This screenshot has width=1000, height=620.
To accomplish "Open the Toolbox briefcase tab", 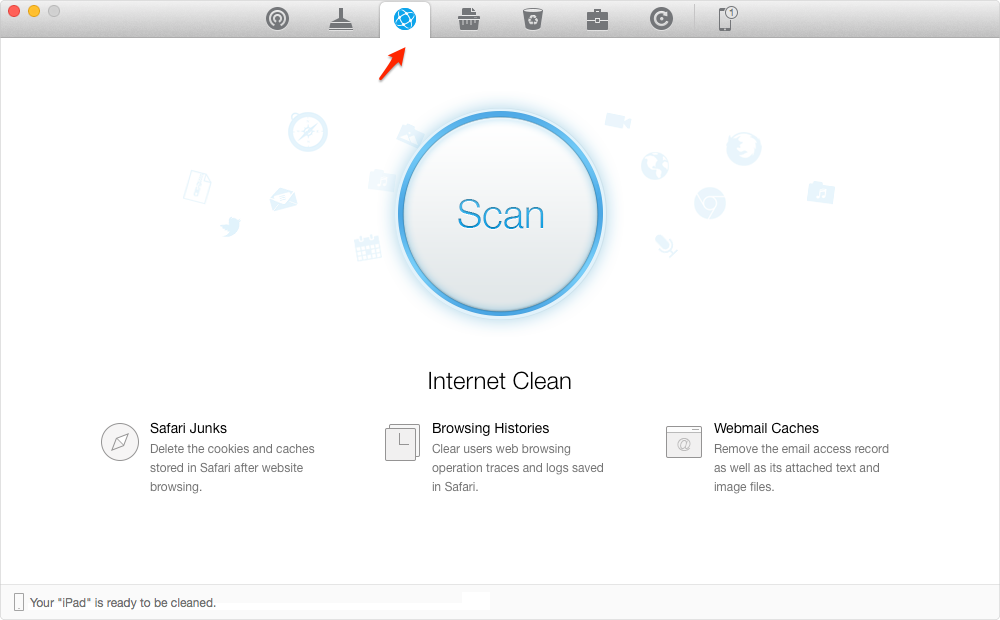I will (597, 20).
